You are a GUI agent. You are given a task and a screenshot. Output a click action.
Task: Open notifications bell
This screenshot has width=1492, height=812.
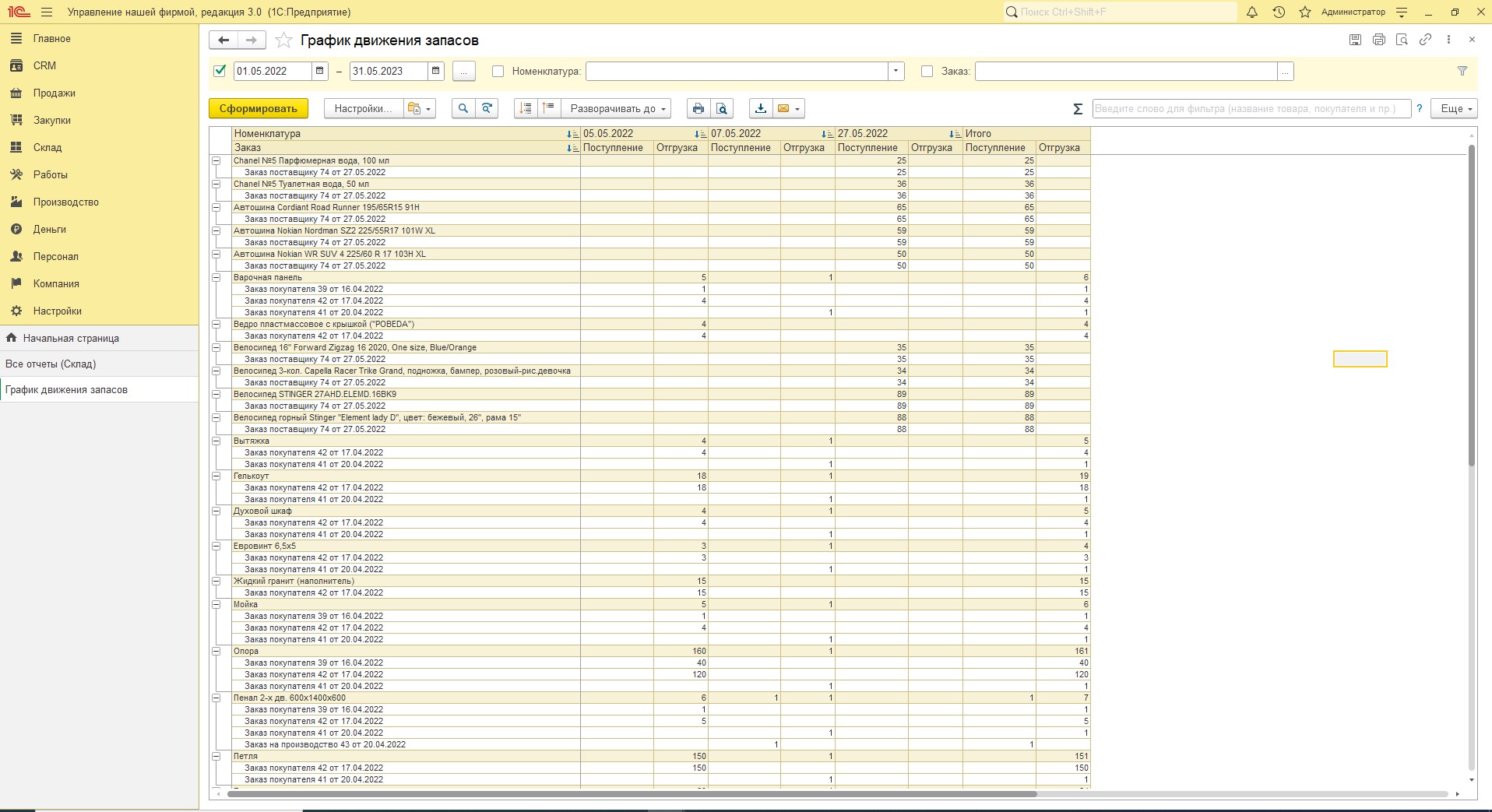point(1252,12)
